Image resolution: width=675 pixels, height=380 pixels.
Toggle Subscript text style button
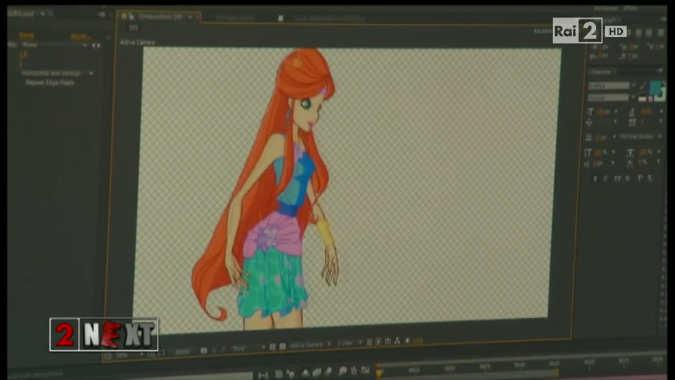(650, 179)
